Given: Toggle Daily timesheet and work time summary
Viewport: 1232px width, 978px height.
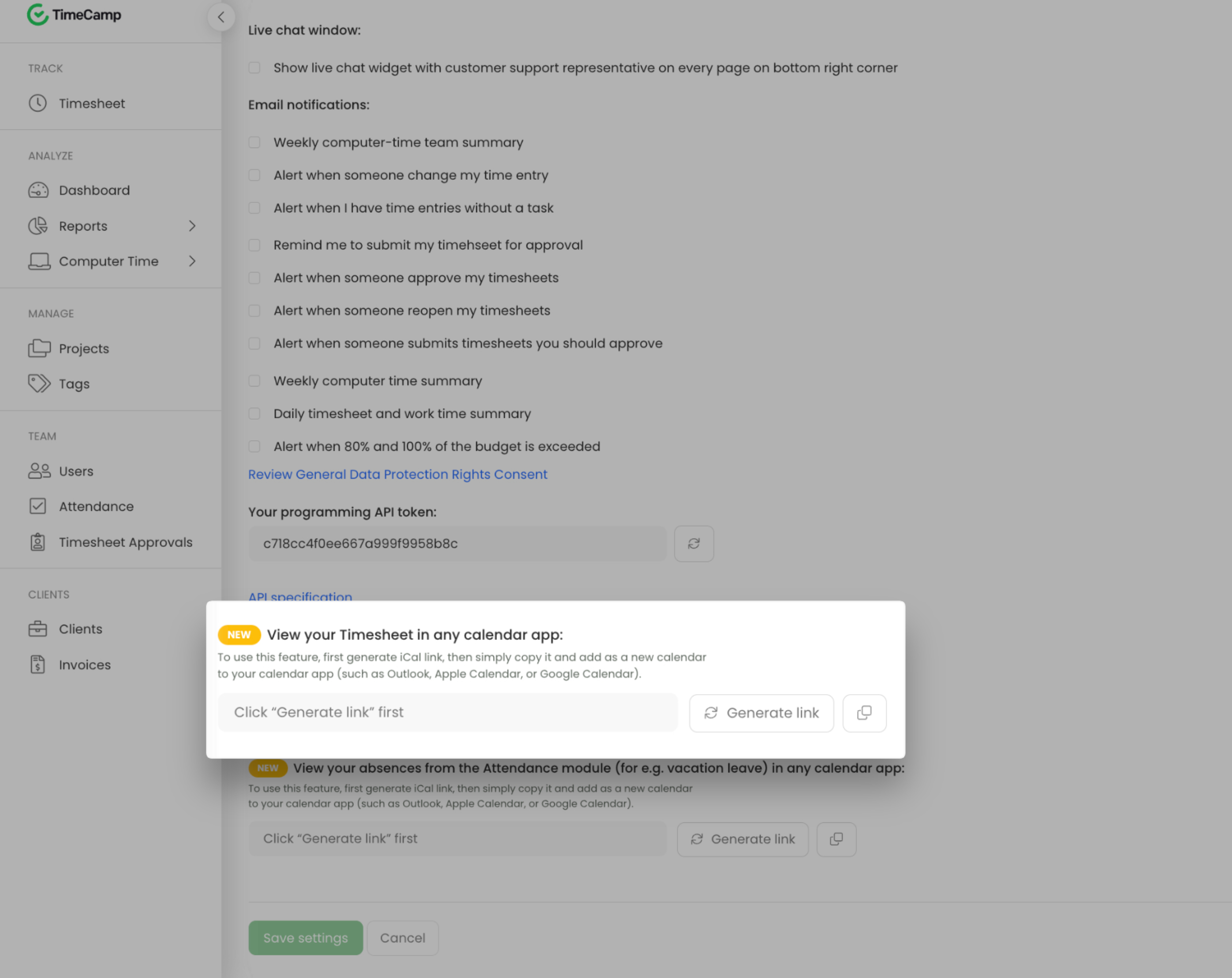Looking at the screenshot, I should point(254,413).
